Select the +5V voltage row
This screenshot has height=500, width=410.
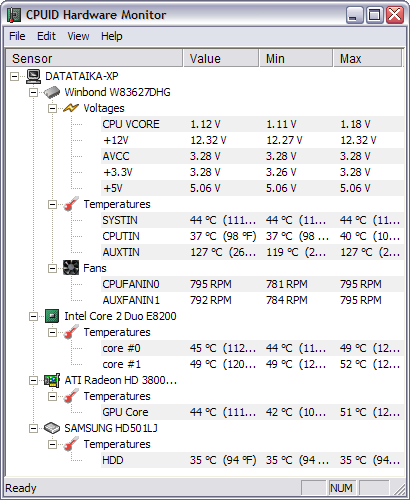point(252,188)
